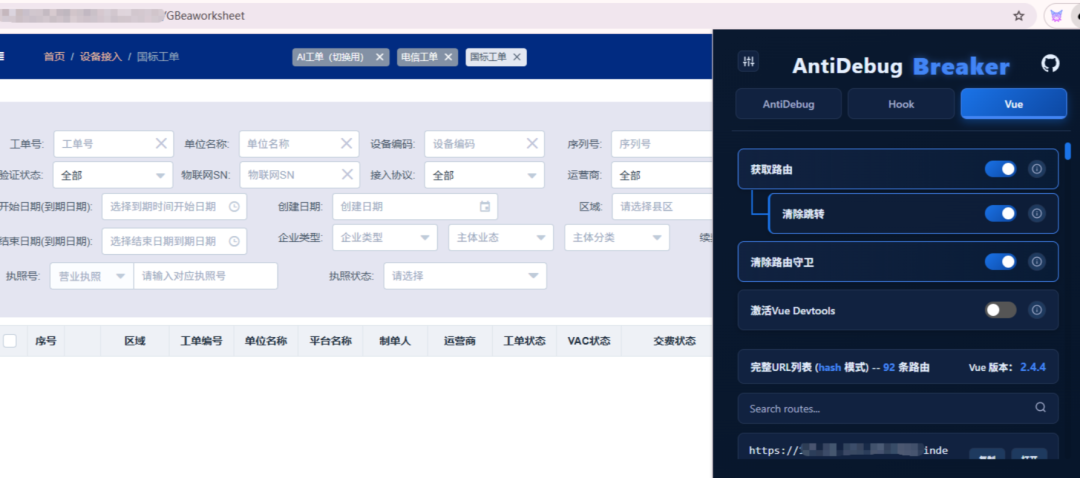Clear the 工单号 field with X icon

pos(160,143)
